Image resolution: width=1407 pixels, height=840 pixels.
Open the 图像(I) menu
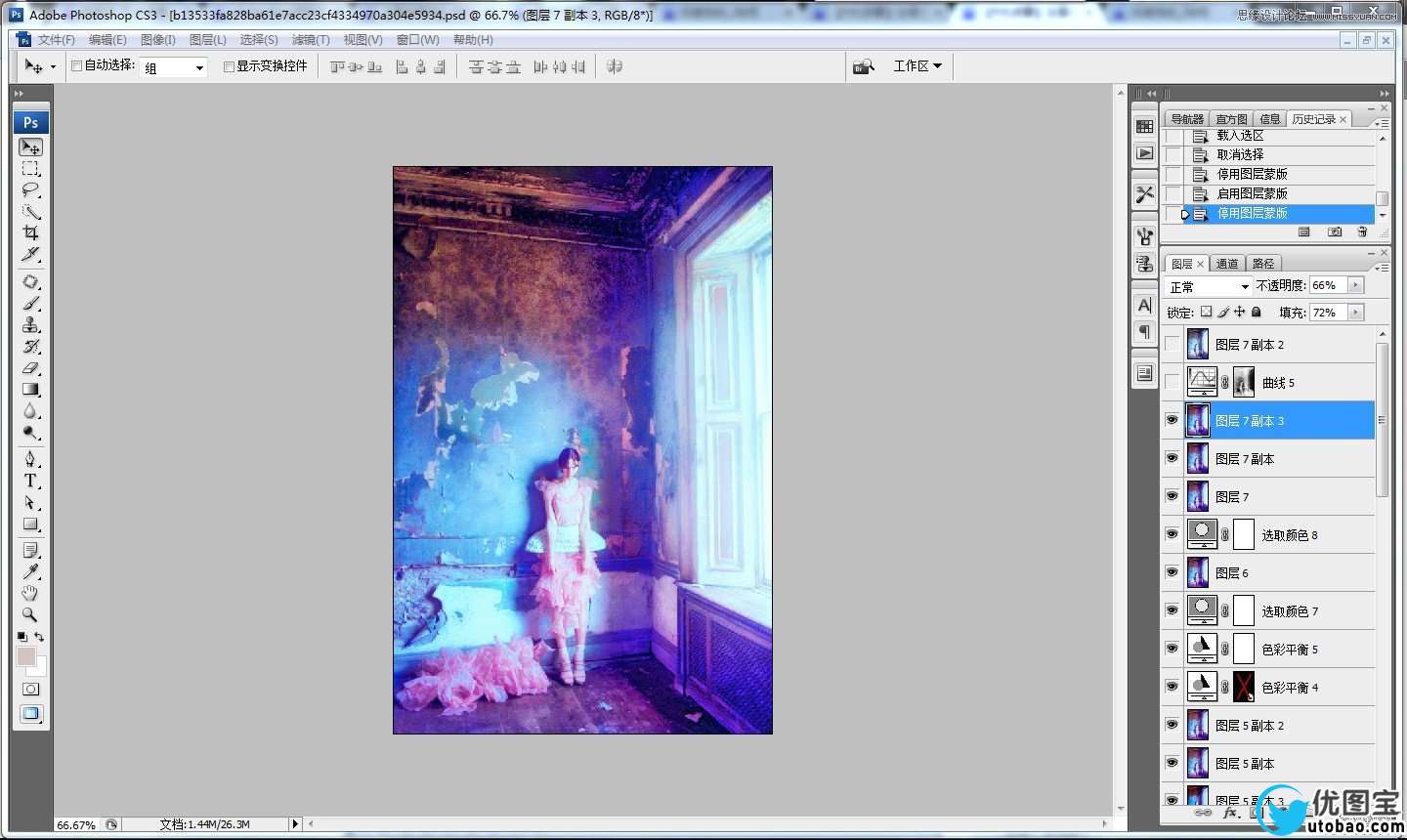[x=158, y=40]
